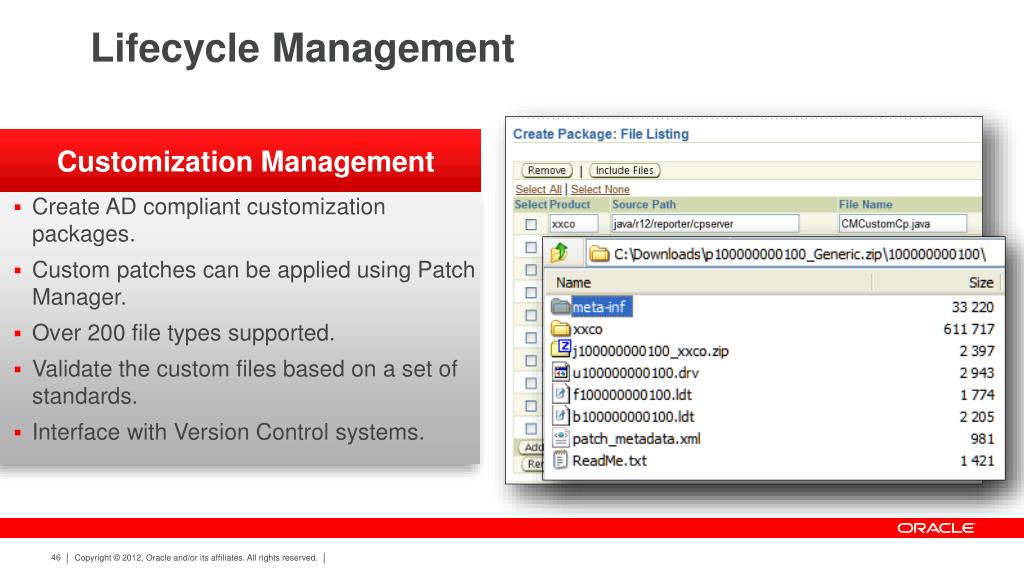Sort by the Size column header
The height and width of the screenshot is (576, 1024).
pyautogui.click(x=981, y=283)
